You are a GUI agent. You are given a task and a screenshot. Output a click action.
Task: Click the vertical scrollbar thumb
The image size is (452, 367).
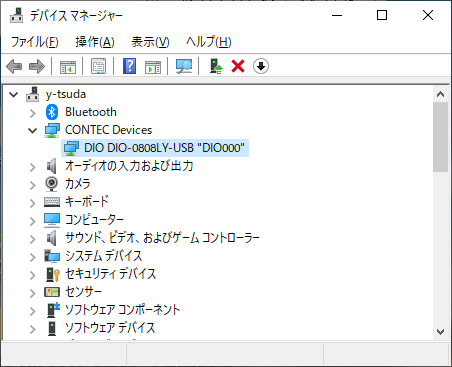point(440,137)
